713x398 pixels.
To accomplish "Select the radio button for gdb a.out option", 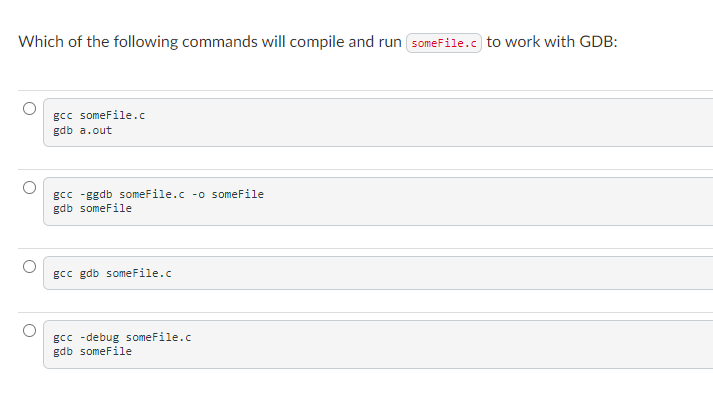I will [30, 109].
